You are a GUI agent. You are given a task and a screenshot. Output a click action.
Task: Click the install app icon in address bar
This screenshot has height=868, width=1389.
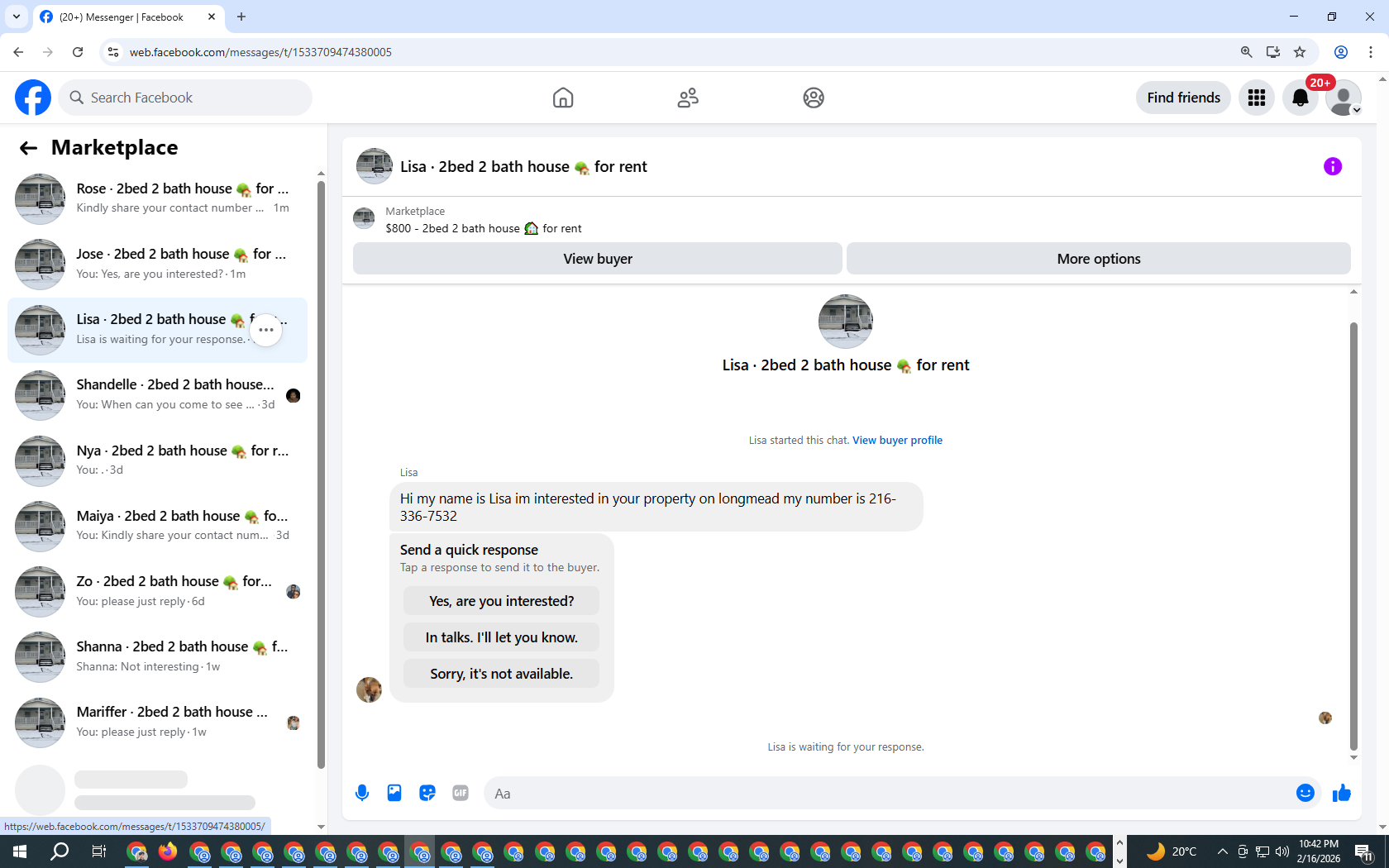point(1273,52)
